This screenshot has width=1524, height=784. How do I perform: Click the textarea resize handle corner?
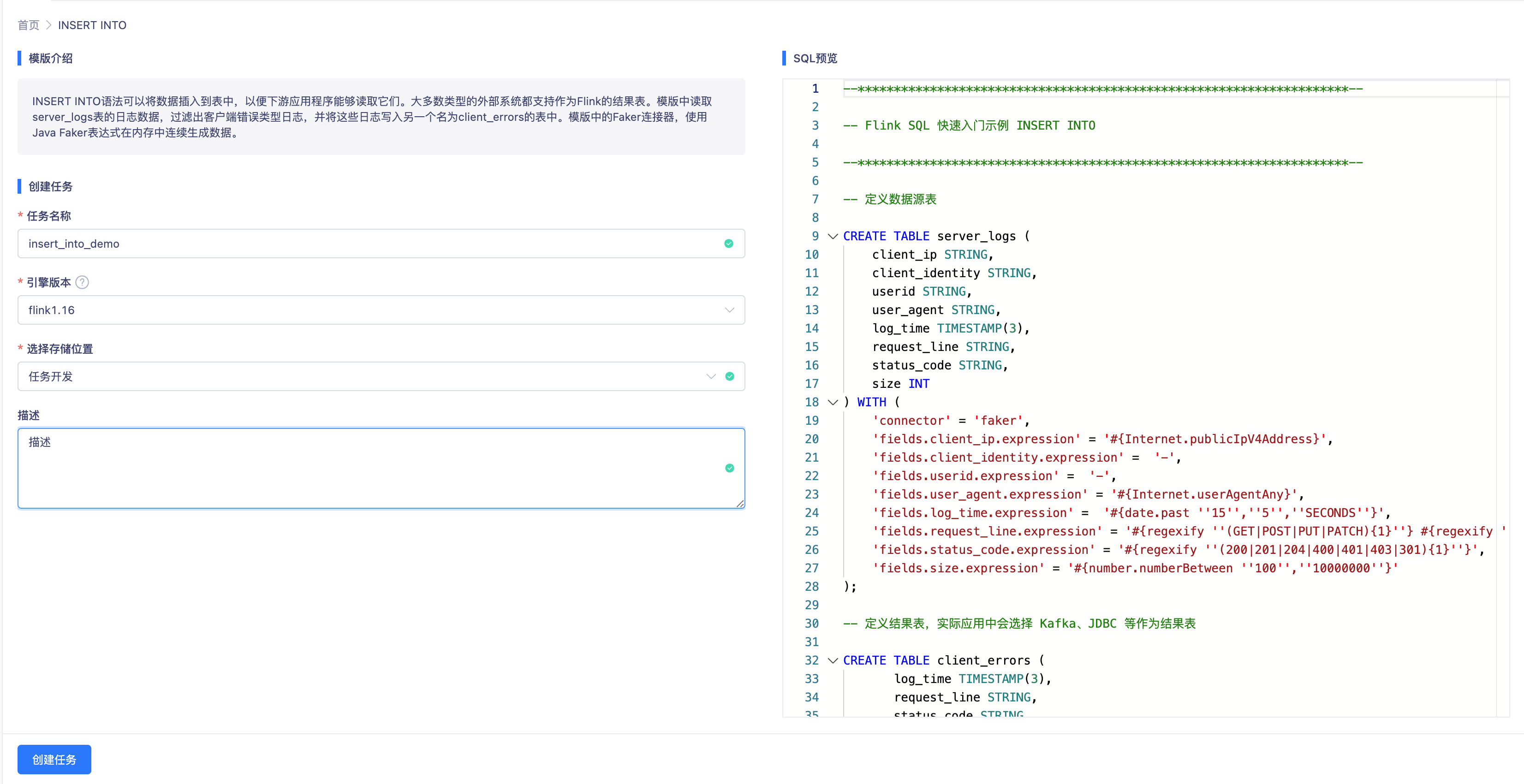740,504
